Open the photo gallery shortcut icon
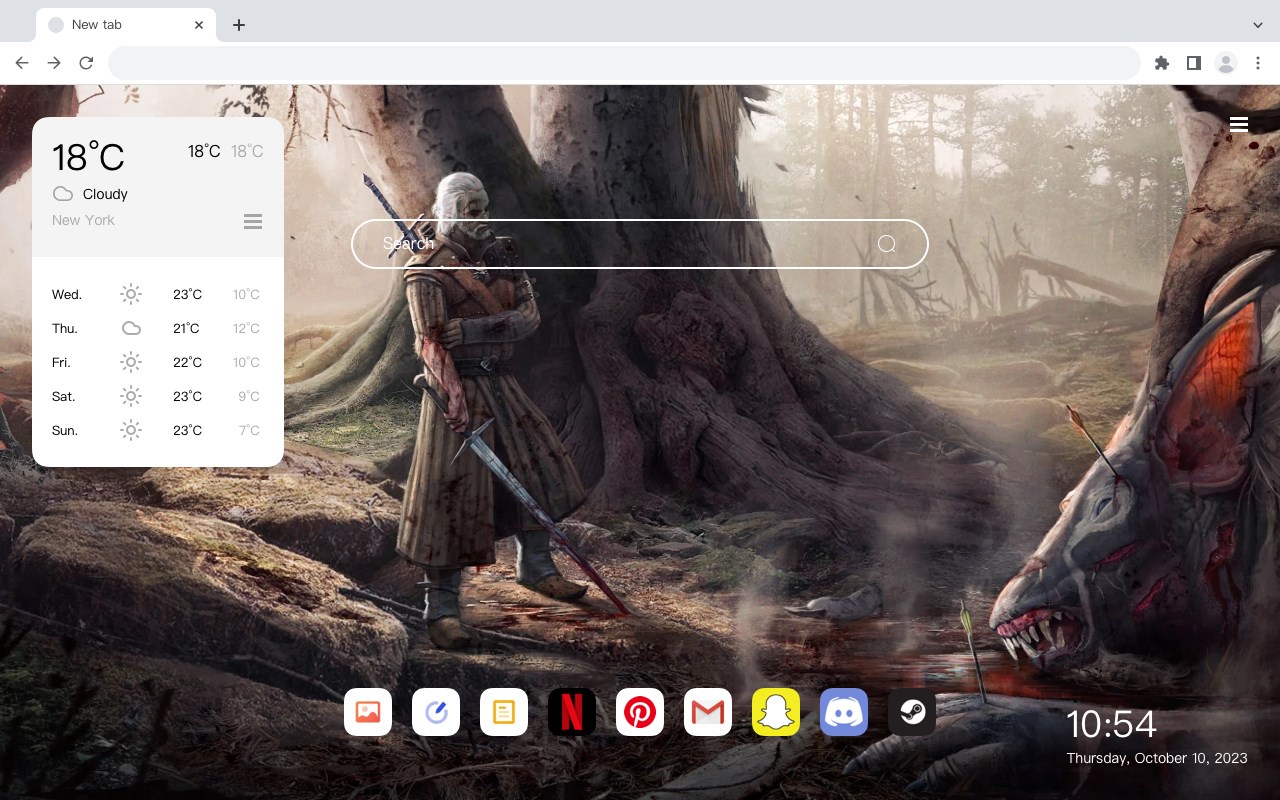The height and width of the screenshot is (800, 1280). (368, 712)
